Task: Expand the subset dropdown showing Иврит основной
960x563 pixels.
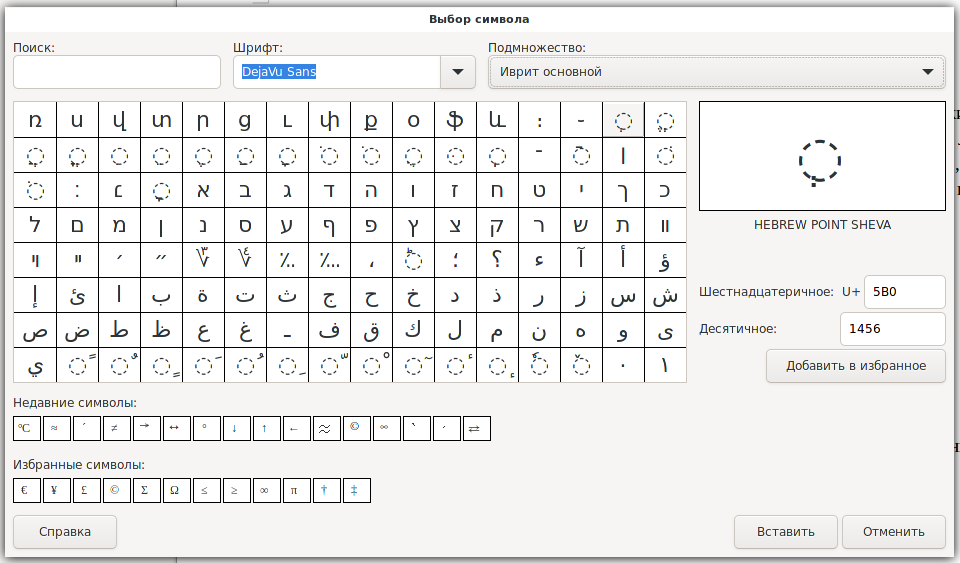Action: (x=716, y=72)
